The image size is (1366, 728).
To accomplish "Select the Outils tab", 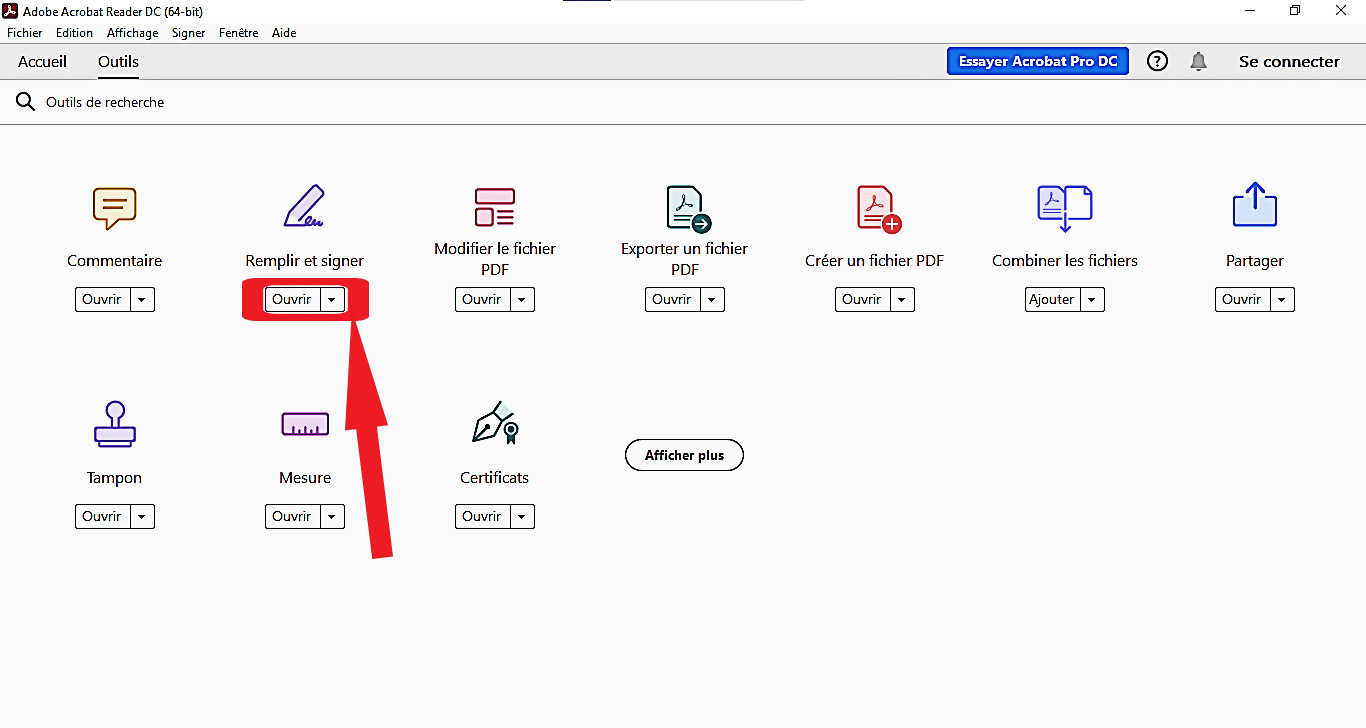I will pos(118,61).
